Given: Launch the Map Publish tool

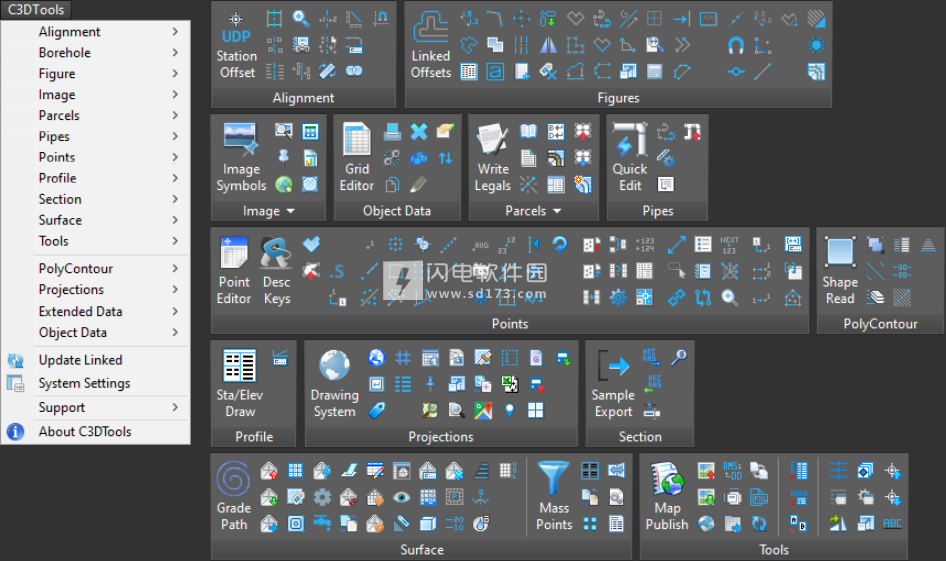Looking at the screenshot, I should coord(667,496).
